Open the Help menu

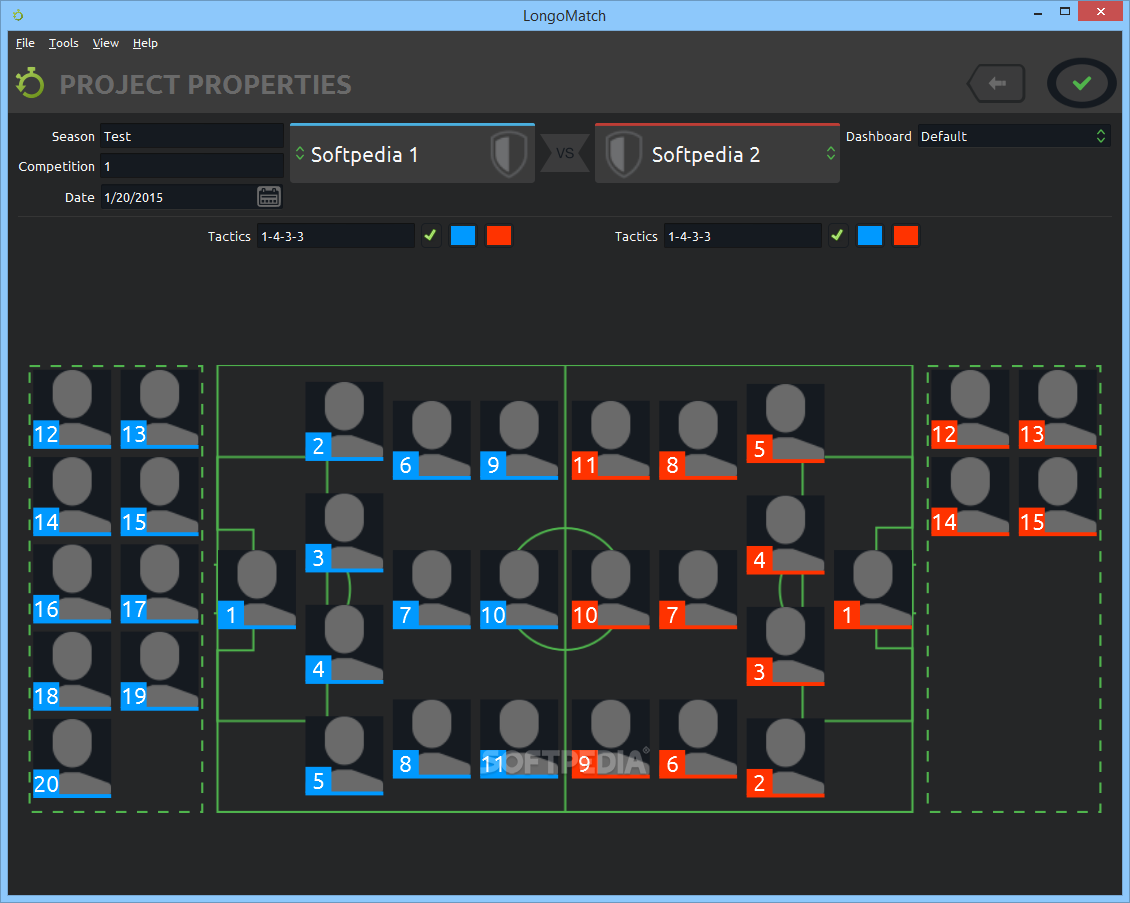click(145, 43)
